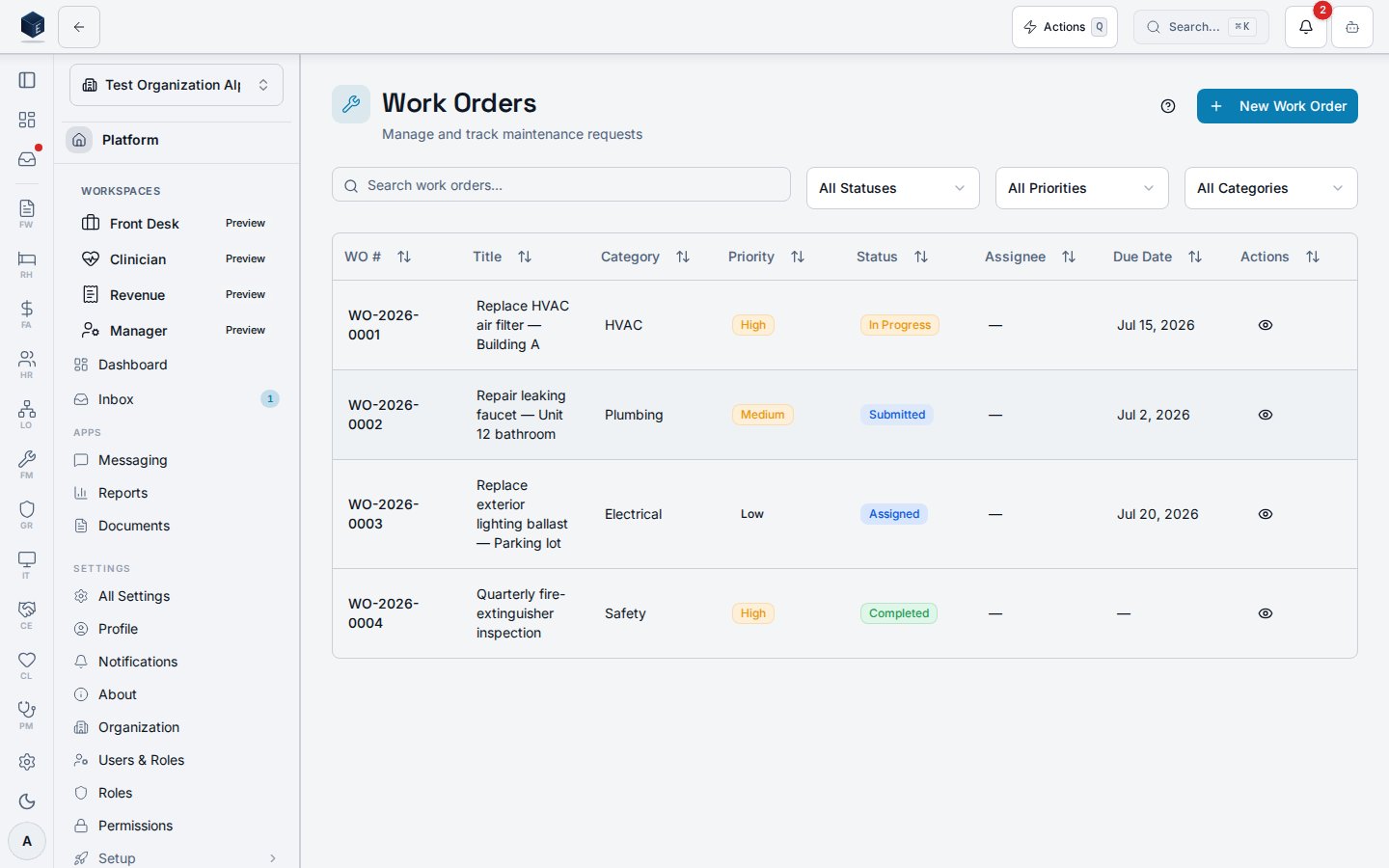View work order WO-2026-0004 details

coord(1266,613)
